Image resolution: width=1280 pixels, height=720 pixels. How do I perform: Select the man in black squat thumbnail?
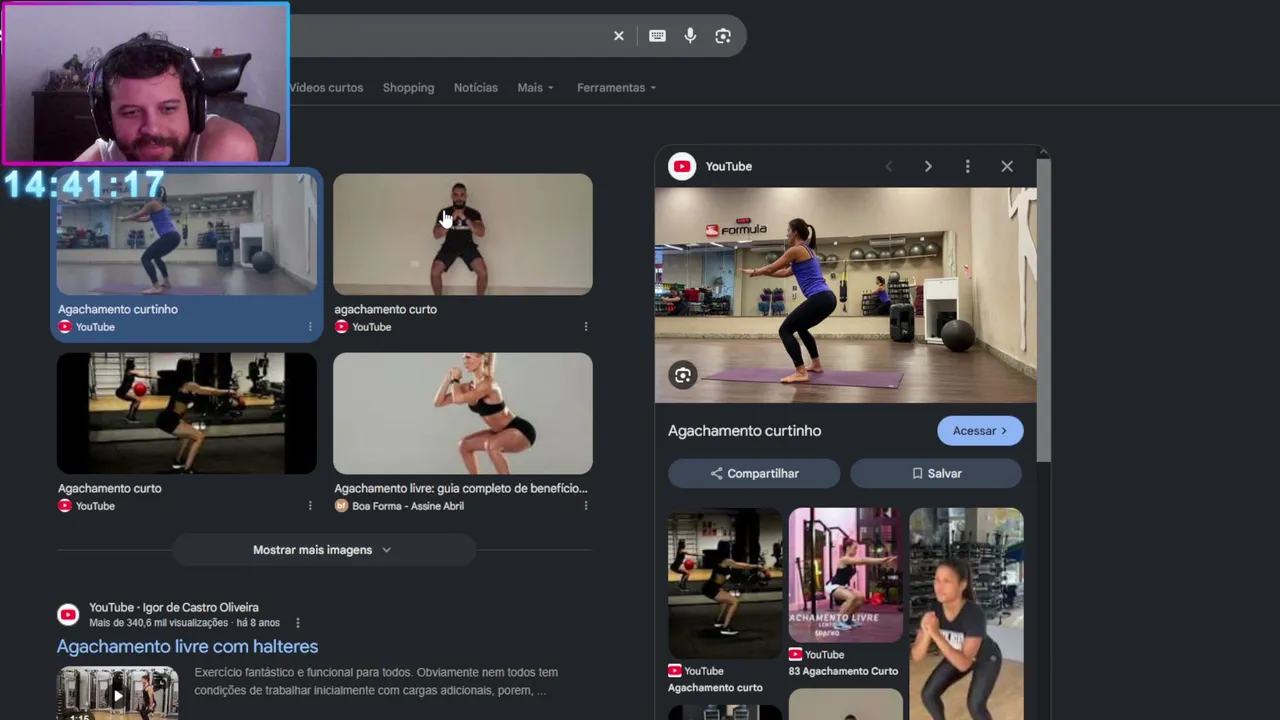[463, 234]
